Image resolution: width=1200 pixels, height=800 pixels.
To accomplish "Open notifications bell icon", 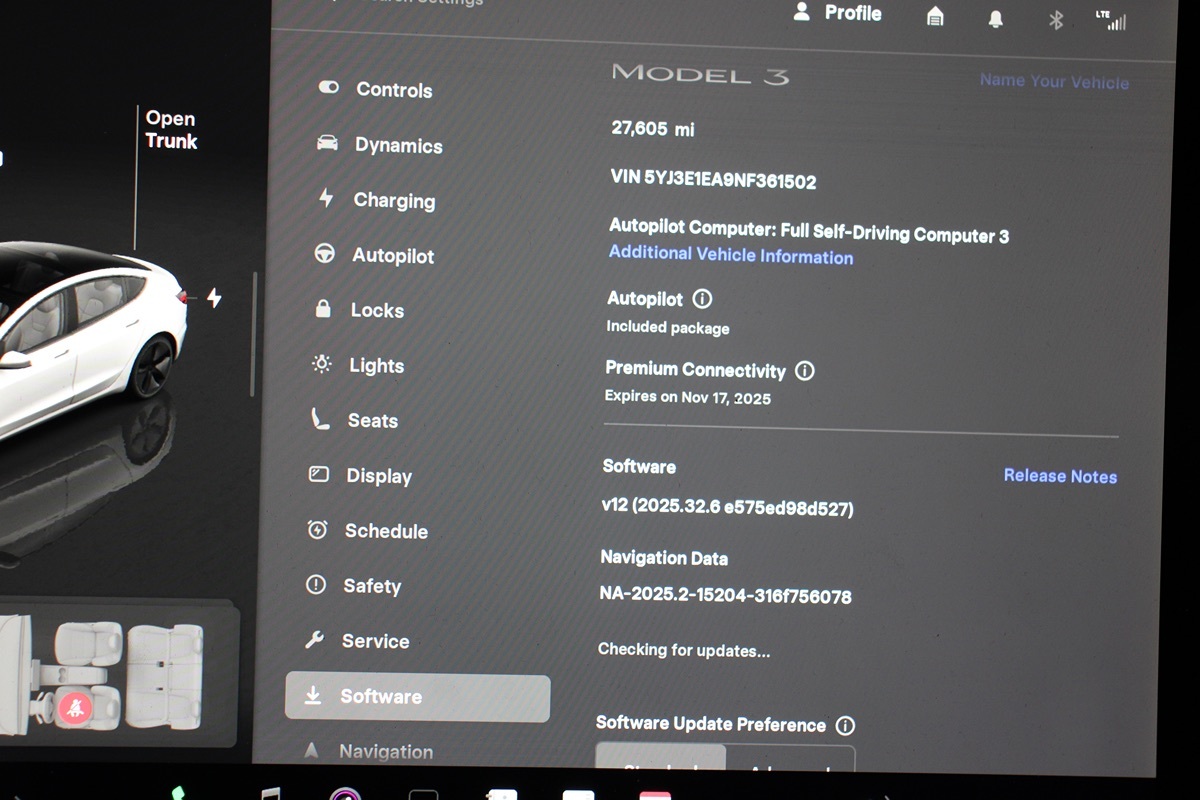I will [995, 19].
